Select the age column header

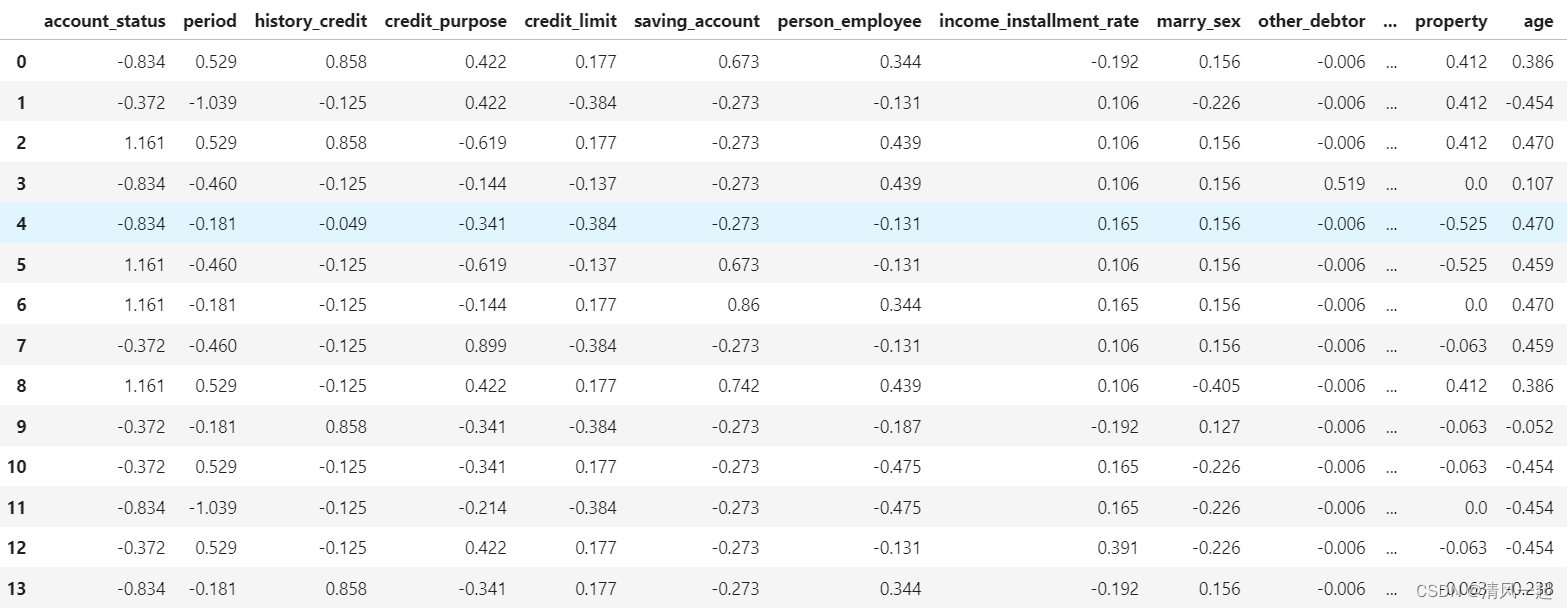1539,21
